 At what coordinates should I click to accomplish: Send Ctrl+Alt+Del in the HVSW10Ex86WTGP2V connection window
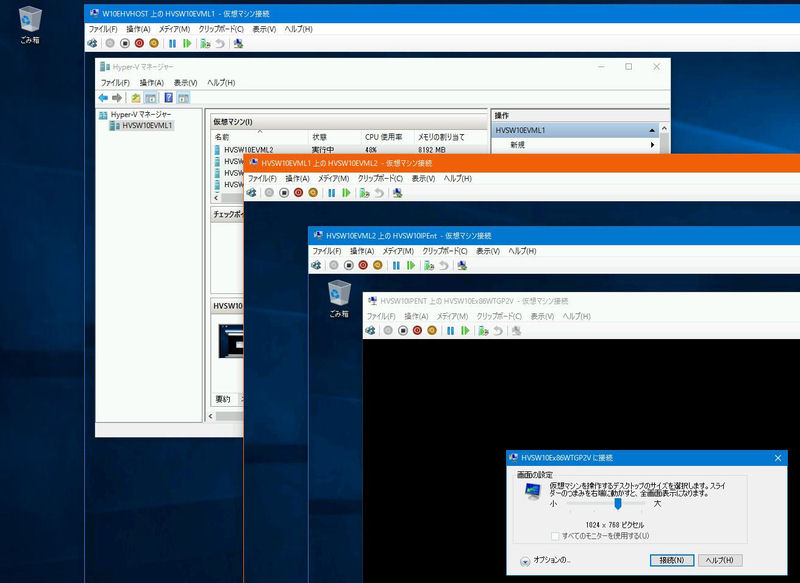[x=370, y=331]
